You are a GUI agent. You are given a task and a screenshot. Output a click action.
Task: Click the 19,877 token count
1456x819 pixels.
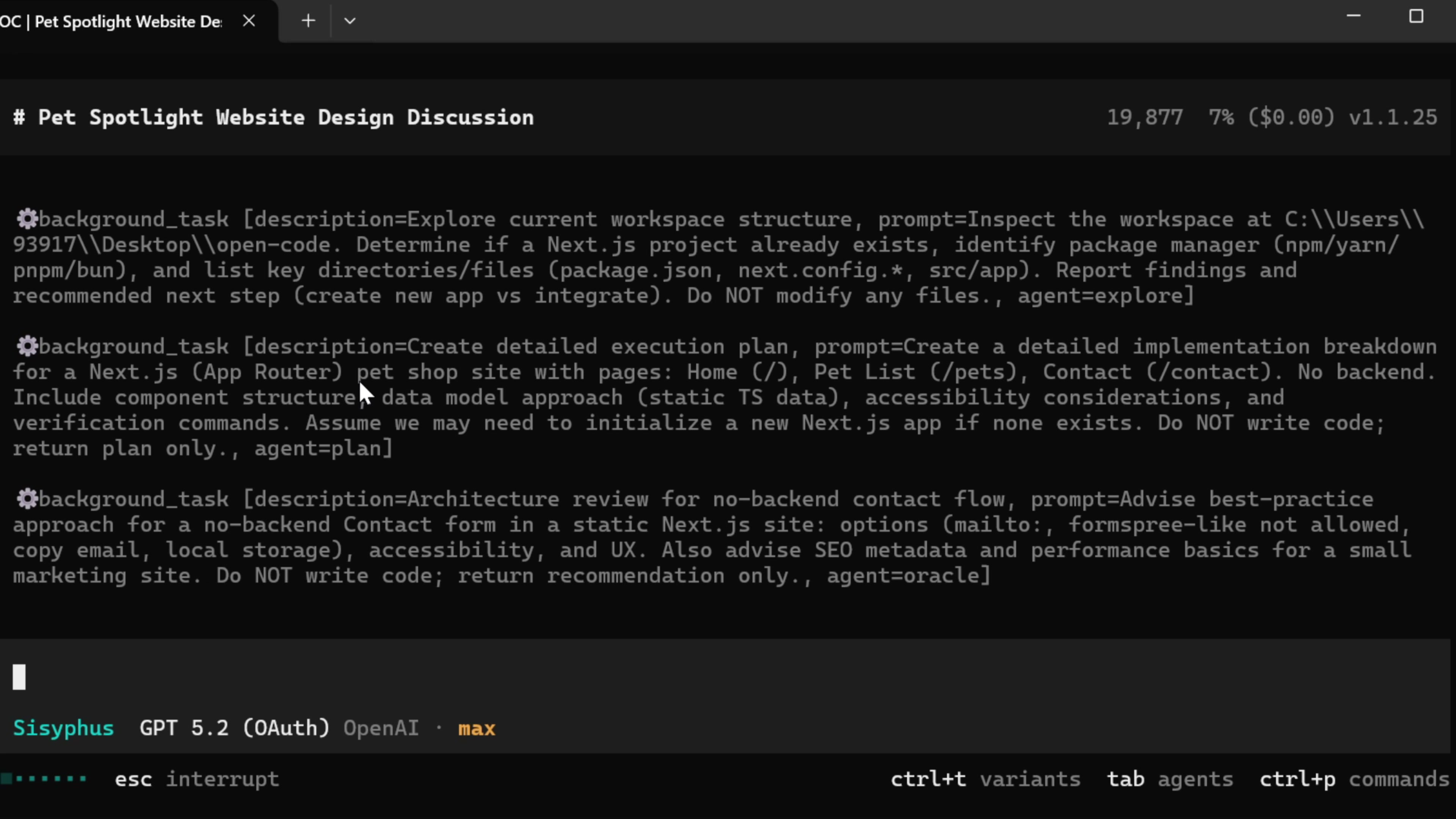click(x=1145, y=118)
